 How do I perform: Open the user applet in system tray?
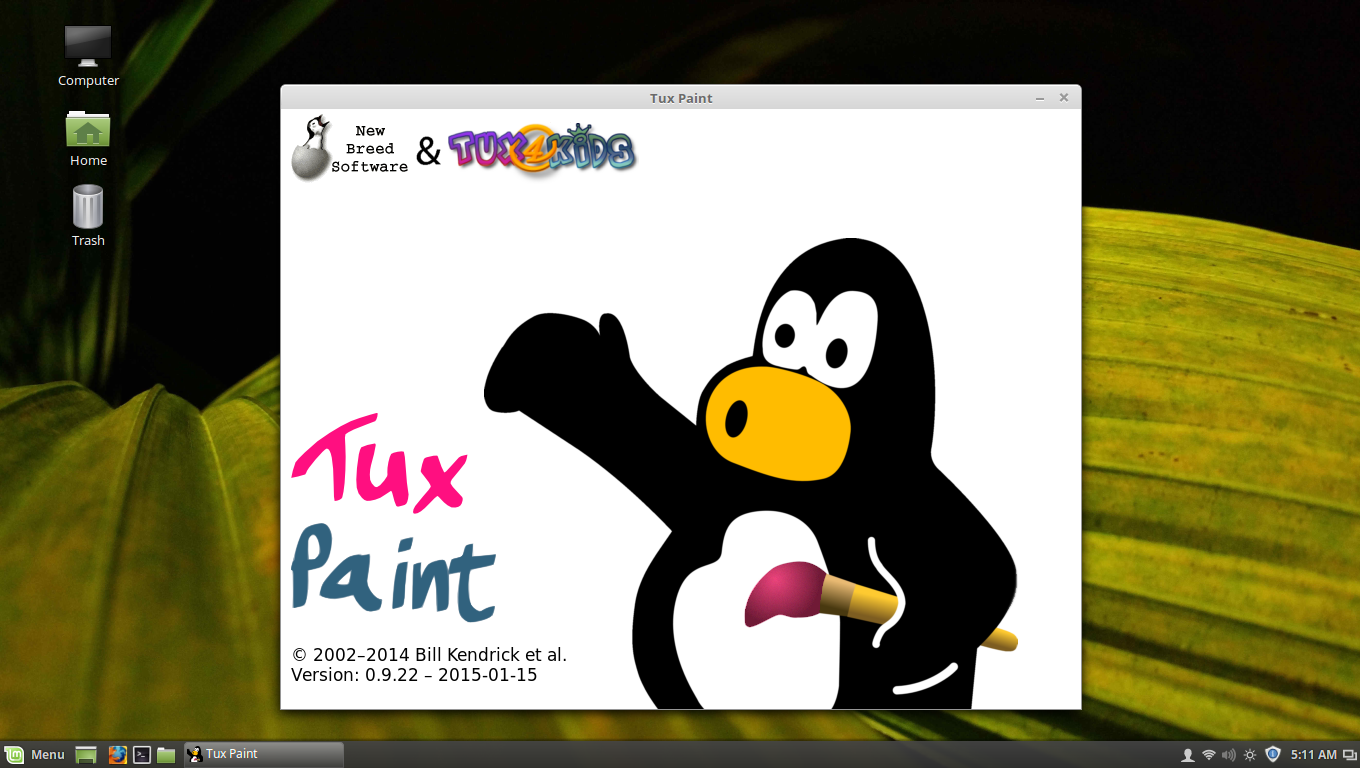(1188, 755)
